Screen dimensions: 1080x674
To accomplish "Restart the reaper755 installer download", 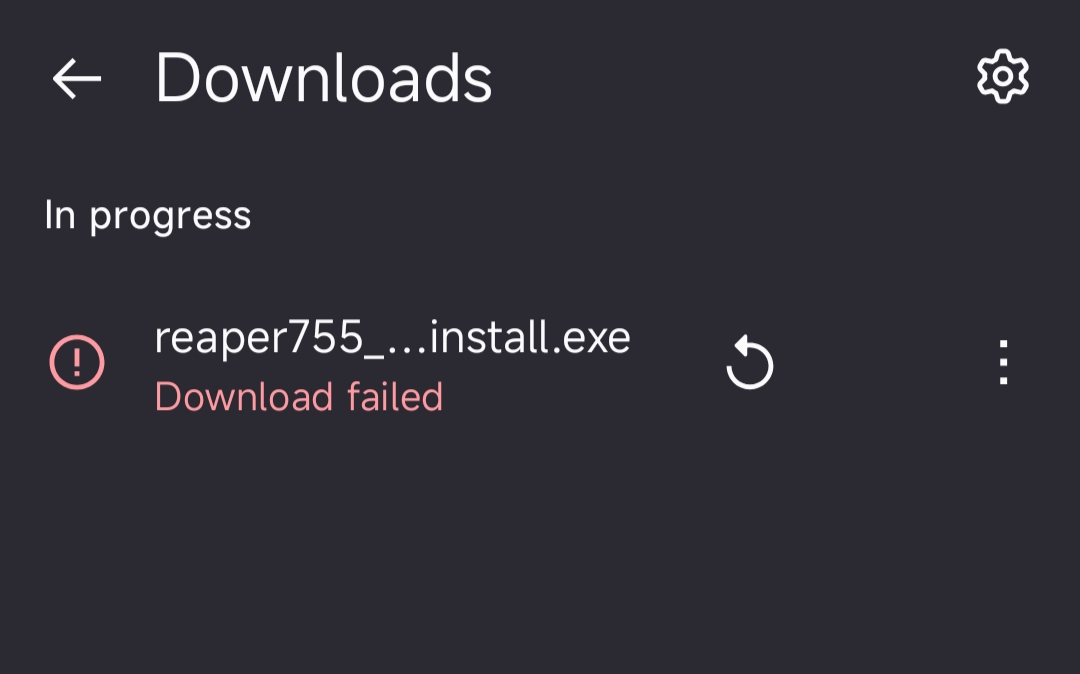I will pos(750,363).
